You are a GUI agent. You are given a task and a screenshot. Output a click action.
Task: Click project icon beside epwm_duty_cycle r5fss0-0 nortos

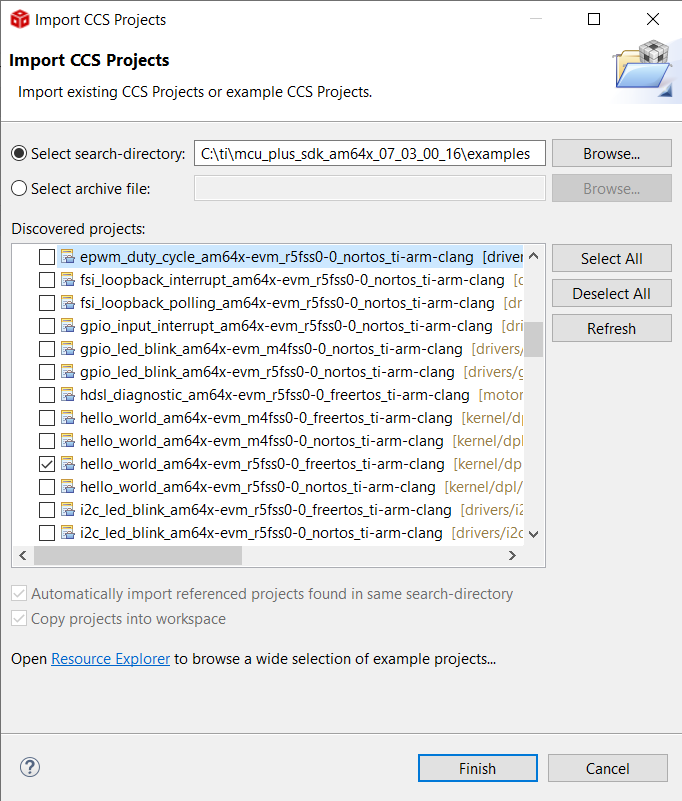click(68, 257)
